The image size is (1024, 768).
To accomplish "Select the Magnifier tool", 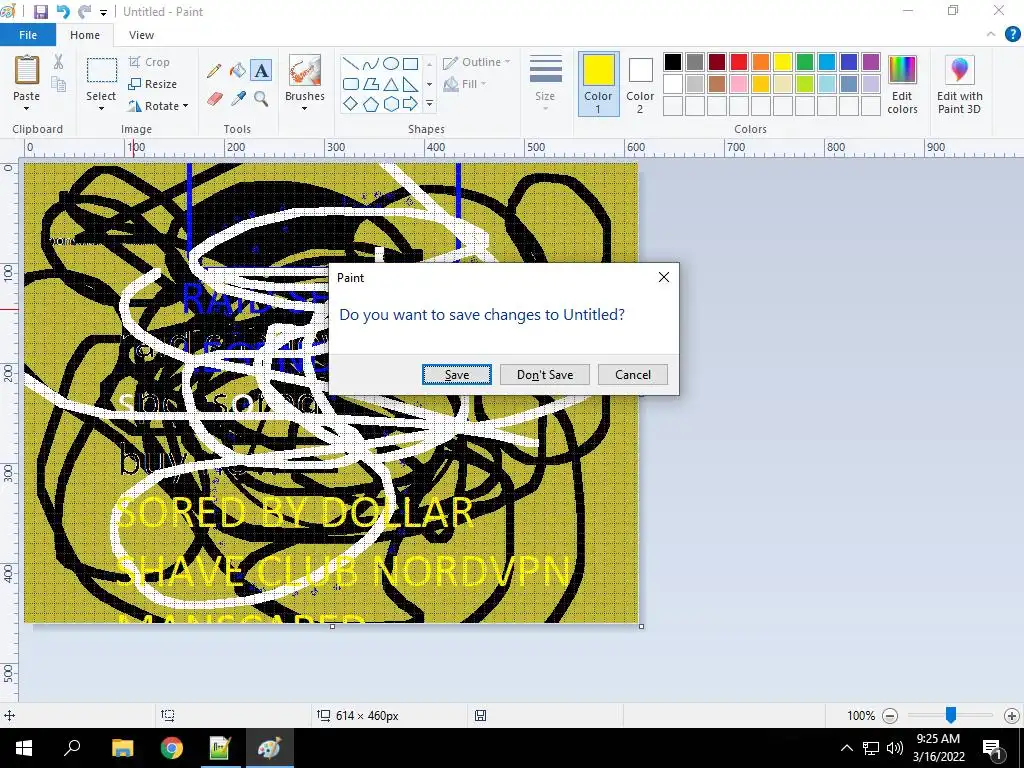I will point(261,99).
